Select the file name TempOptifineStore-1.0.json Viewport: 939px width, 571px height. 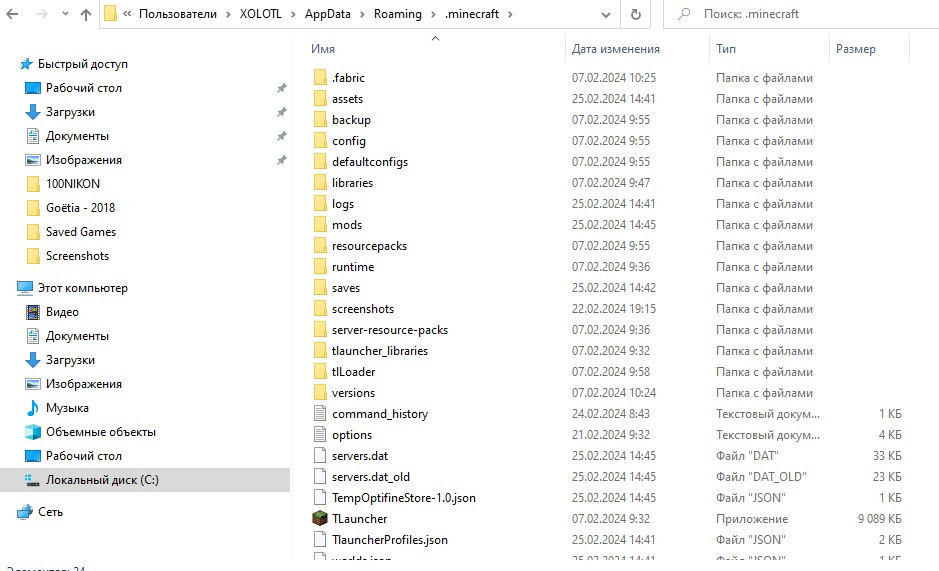pyautogui.click(x=404, y=498)
